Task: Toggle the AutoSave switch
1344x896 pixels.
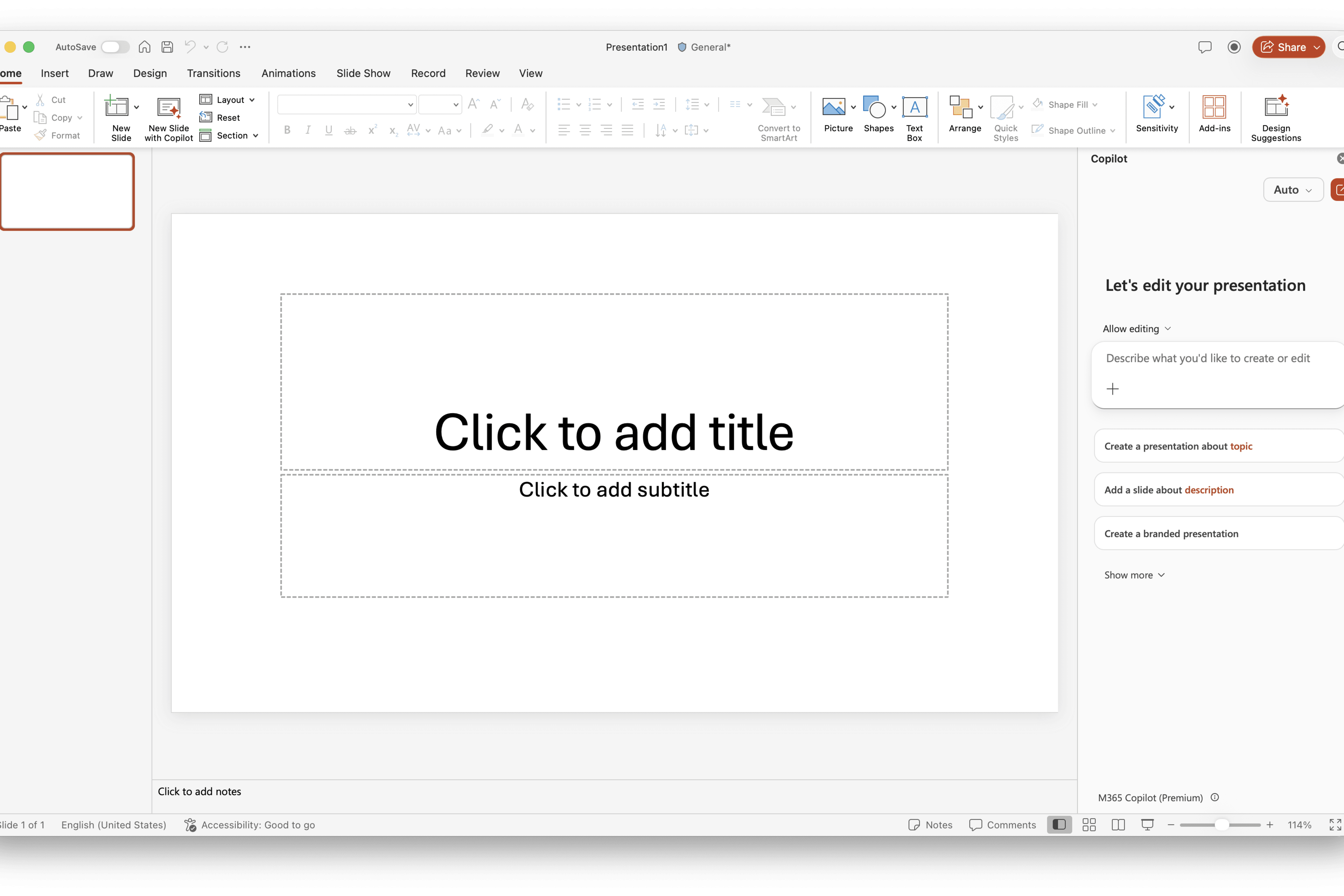Action: point(115,47)
